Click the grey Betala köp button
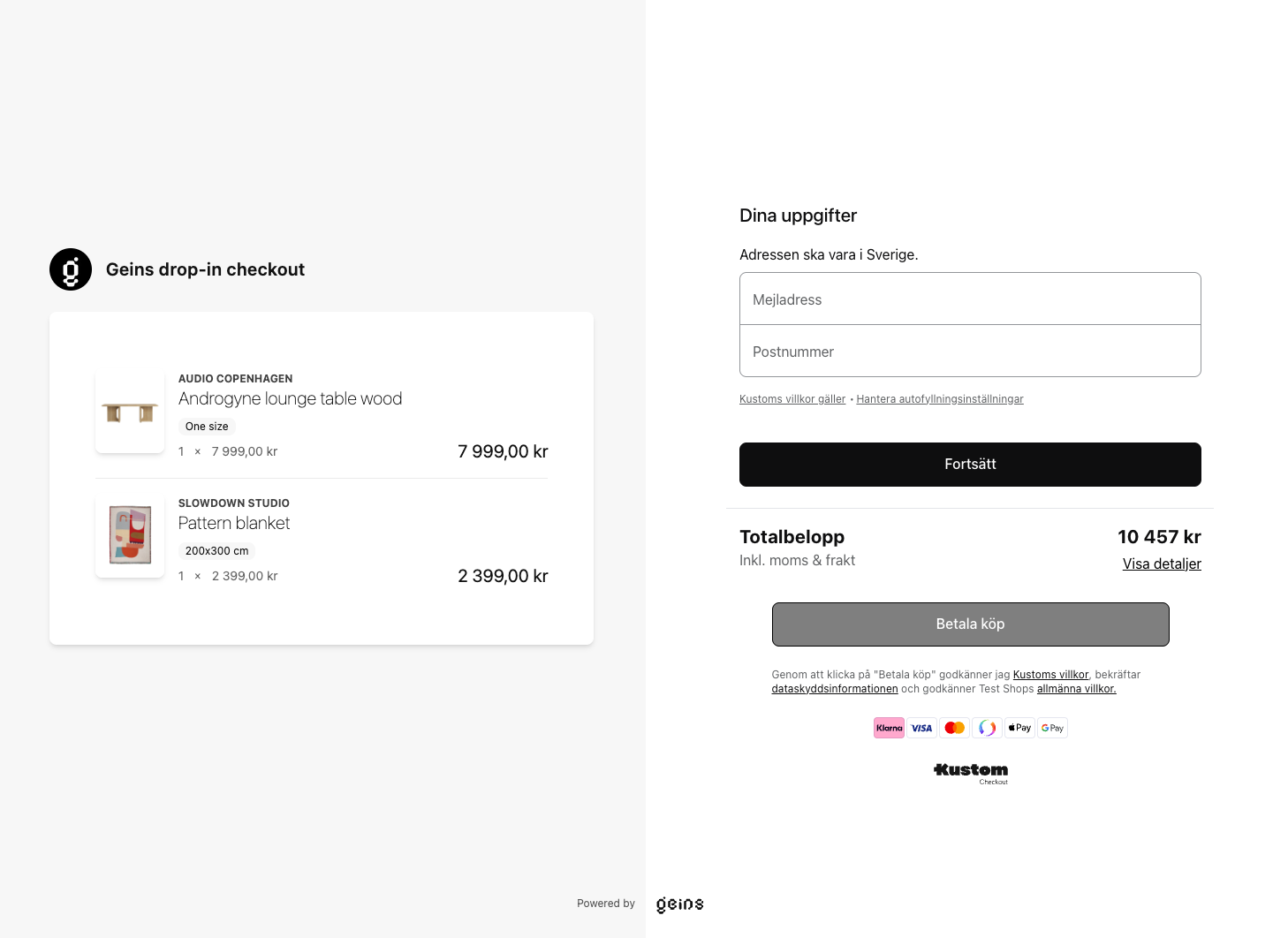This screenshot has height=938, width=1288. click(x=970, y=624)
